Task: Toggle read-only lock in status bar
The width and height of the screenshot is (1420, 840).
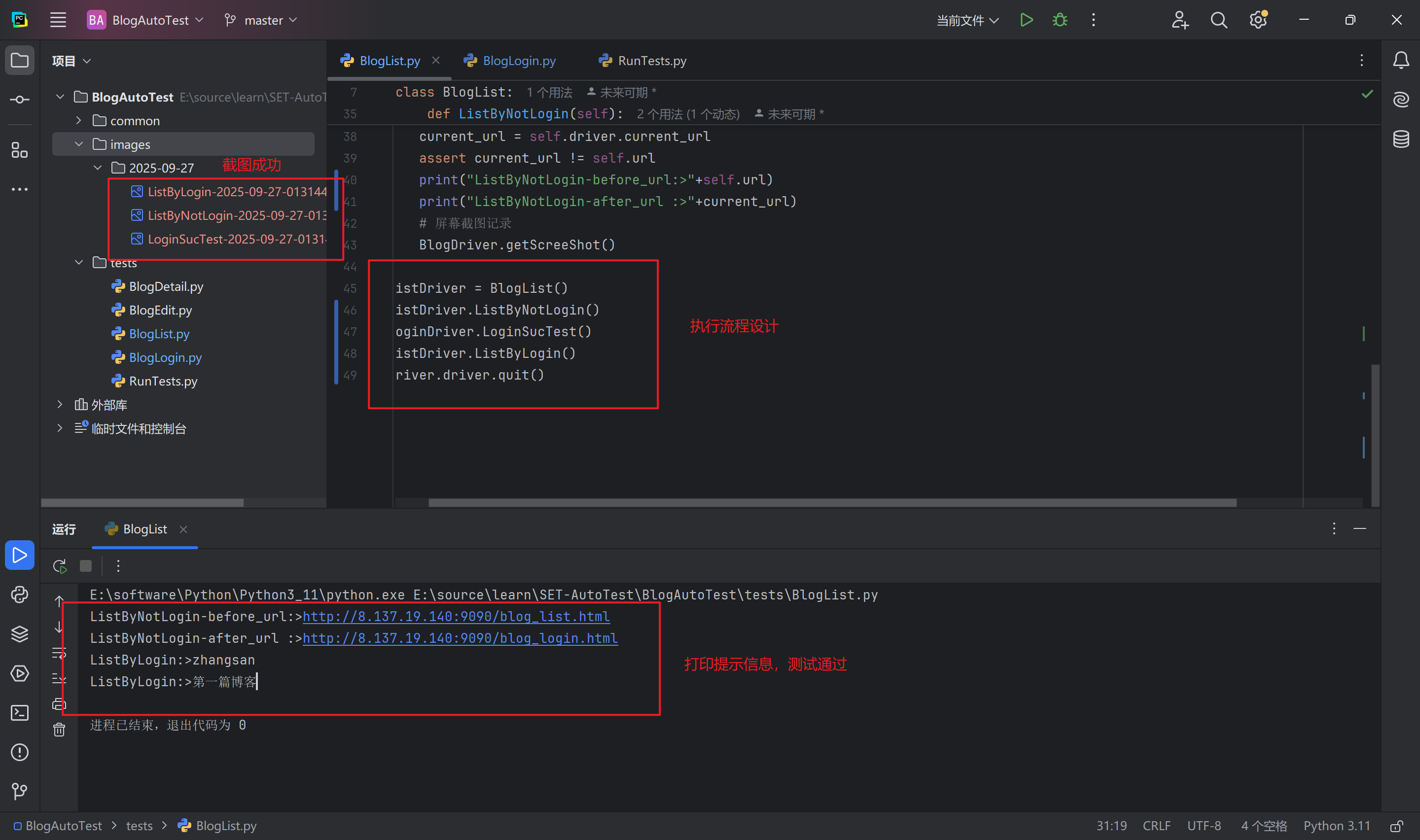Action: pyautogui.click(x=1396, y=826)
